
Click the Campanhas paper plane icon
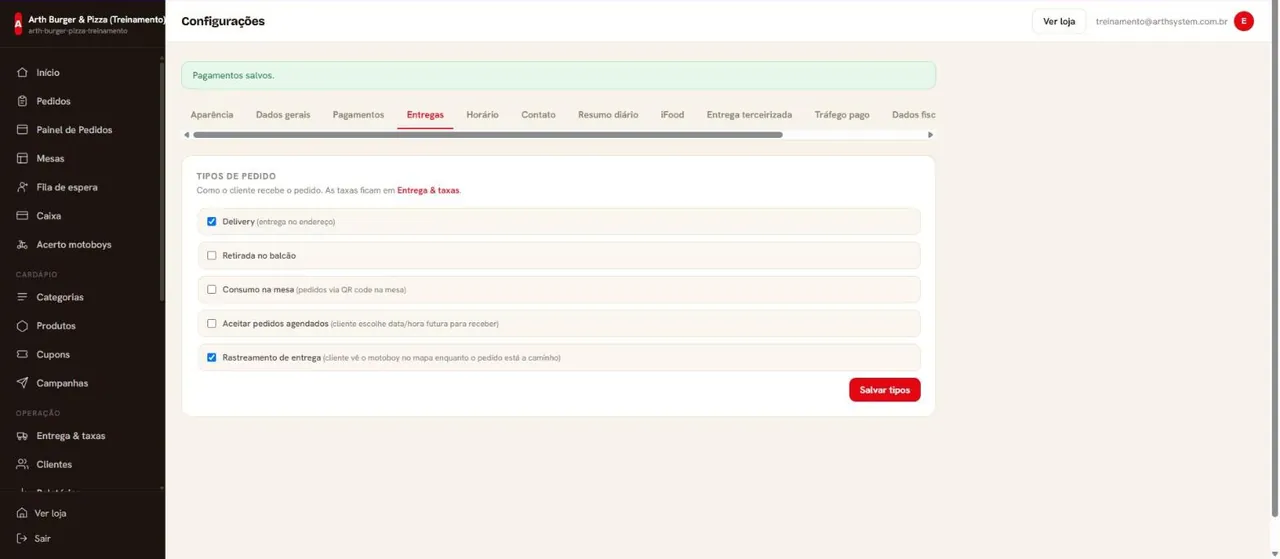point(22,383)
